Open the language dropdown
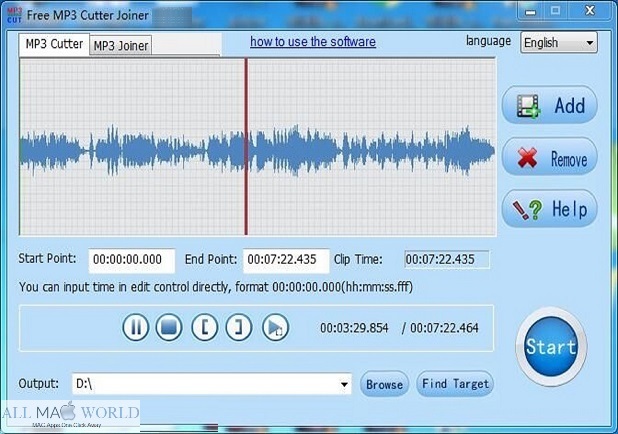This screenshot has height=434, width=618. pos(558,43)
